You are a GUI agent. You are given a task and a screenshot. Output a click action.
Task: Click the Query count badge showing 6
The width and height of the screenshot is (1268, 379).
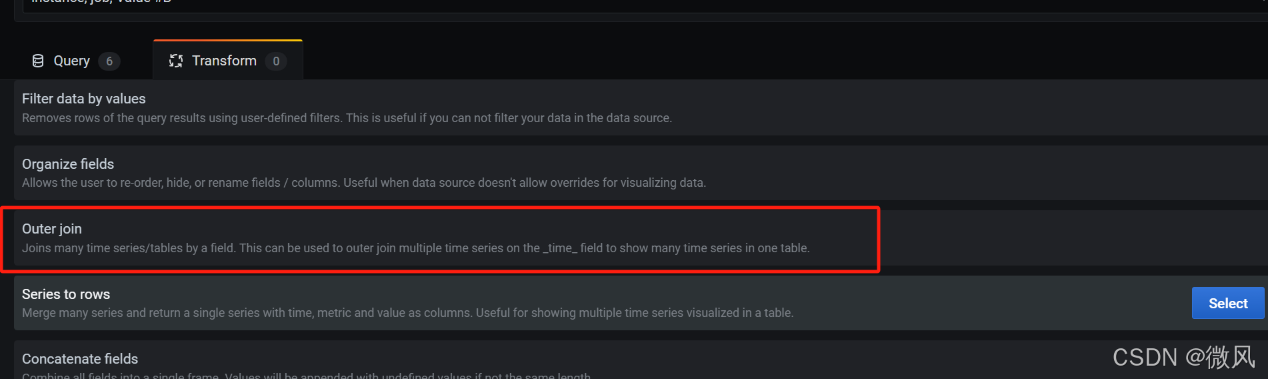(x=109, y=61)
